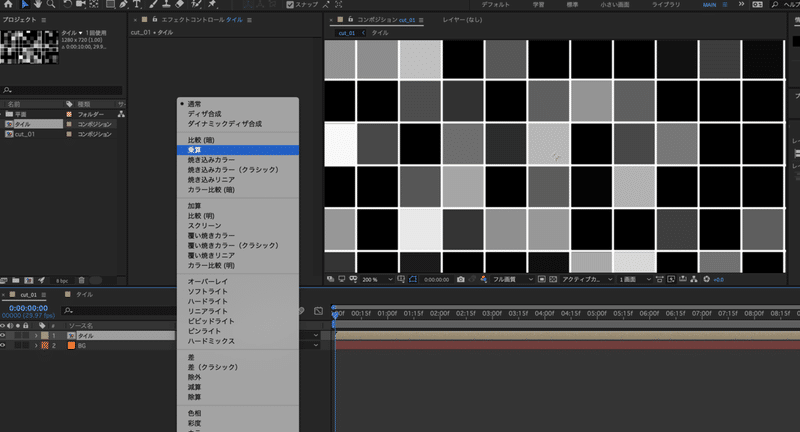Viewport: 800px width, 432px height.
Task: Select the Selection arrow tool
Action: (x=25, y=5)
